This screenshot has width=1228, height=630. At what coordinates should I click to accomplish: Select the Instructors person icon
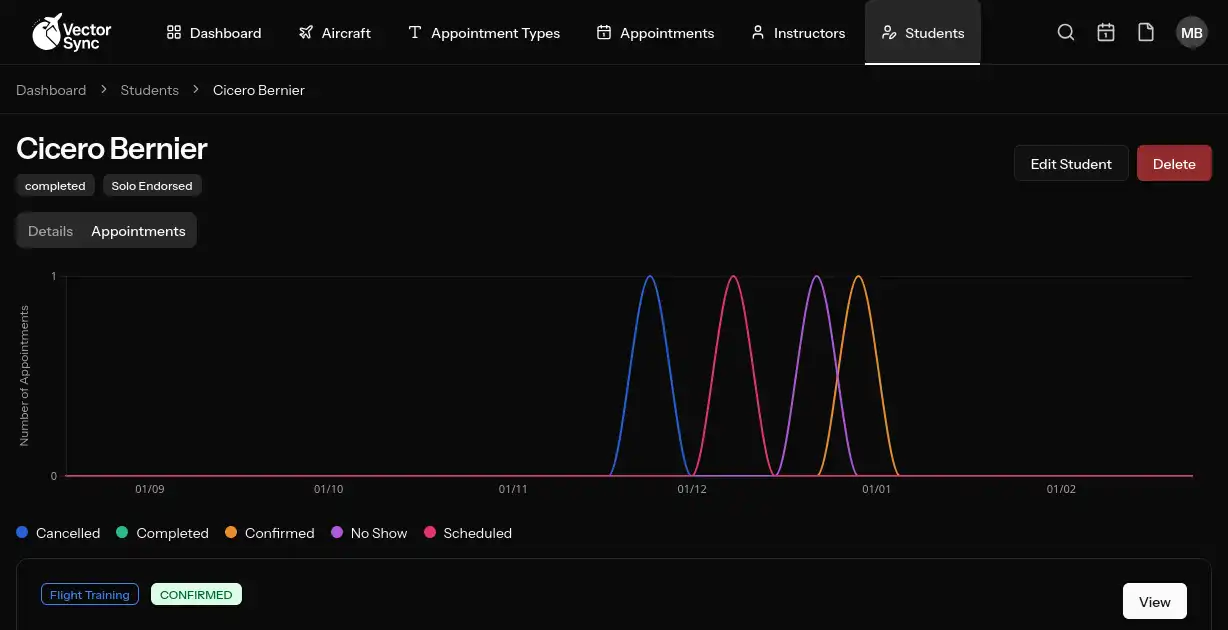pos(757,32)
